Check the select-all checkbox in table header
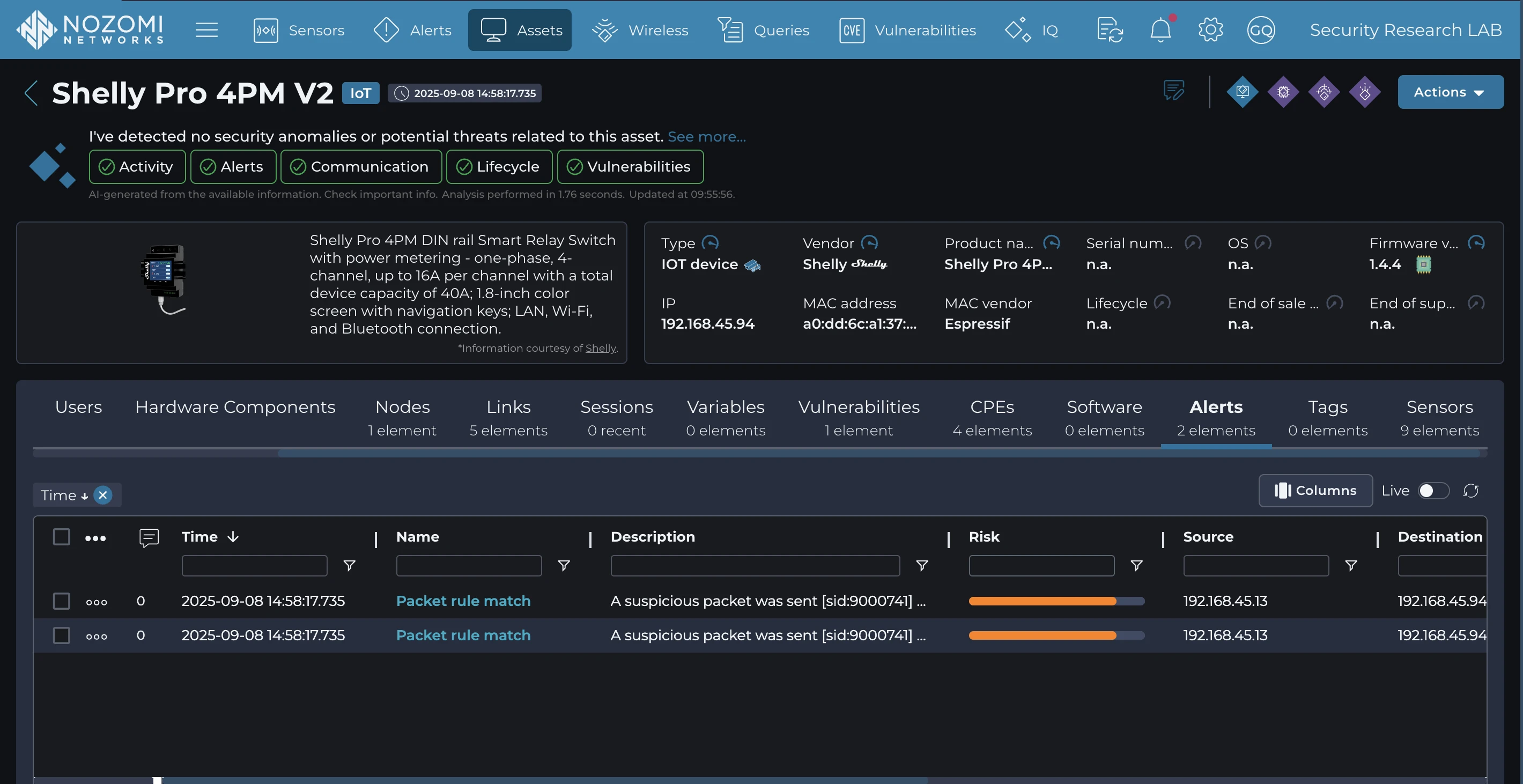Screen dimensions: 1523x784 62,537
